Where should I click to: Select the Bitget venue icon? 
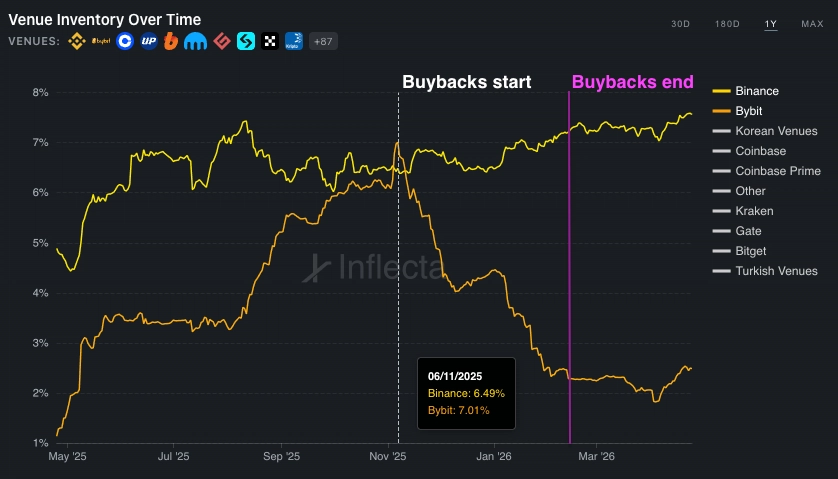coord(245,41)
